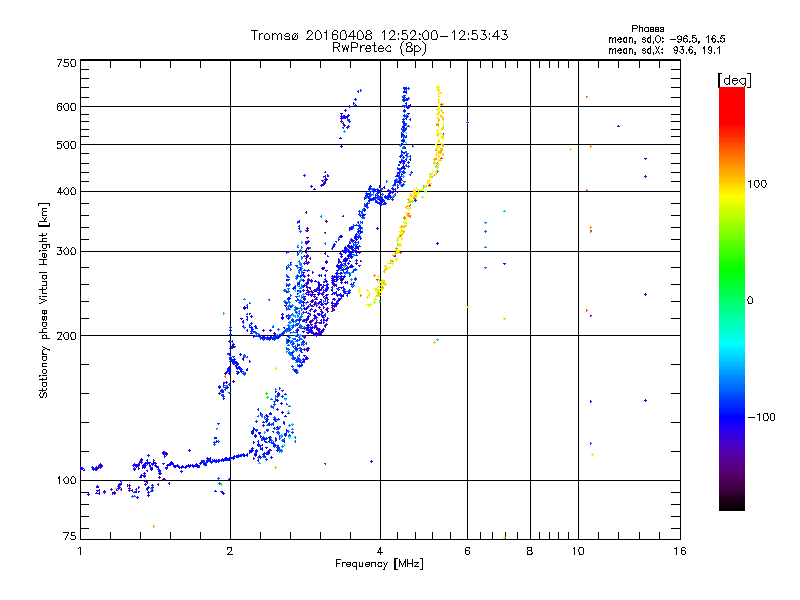Viewport: 800px width, 600px height.
Task: Click the x-axis tick label '16'
Action: (x=680, y=551)
